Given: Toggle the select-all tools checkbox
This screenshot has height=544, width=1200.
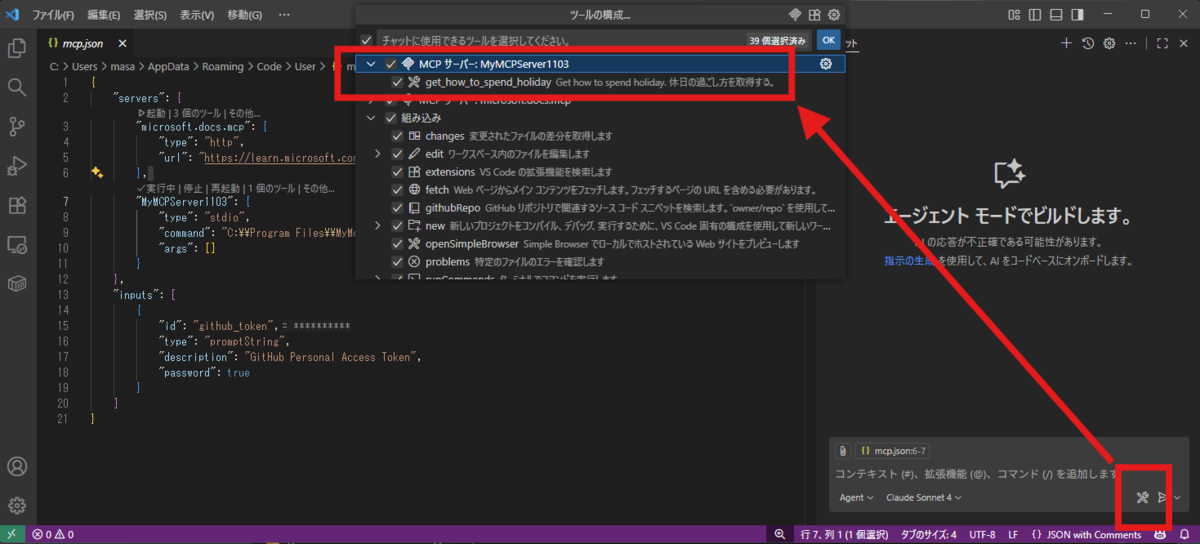Looking at the screenshot, I should pyautogui.click(x=366, y=40).
